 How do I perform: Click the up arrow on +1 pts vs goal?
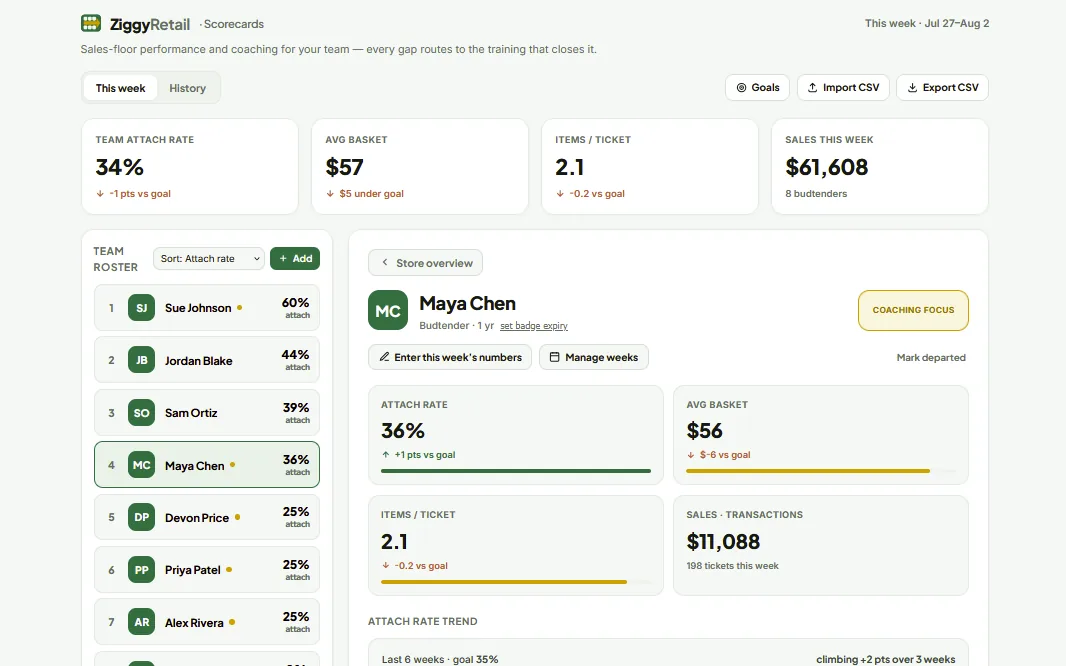pos(385,455)
